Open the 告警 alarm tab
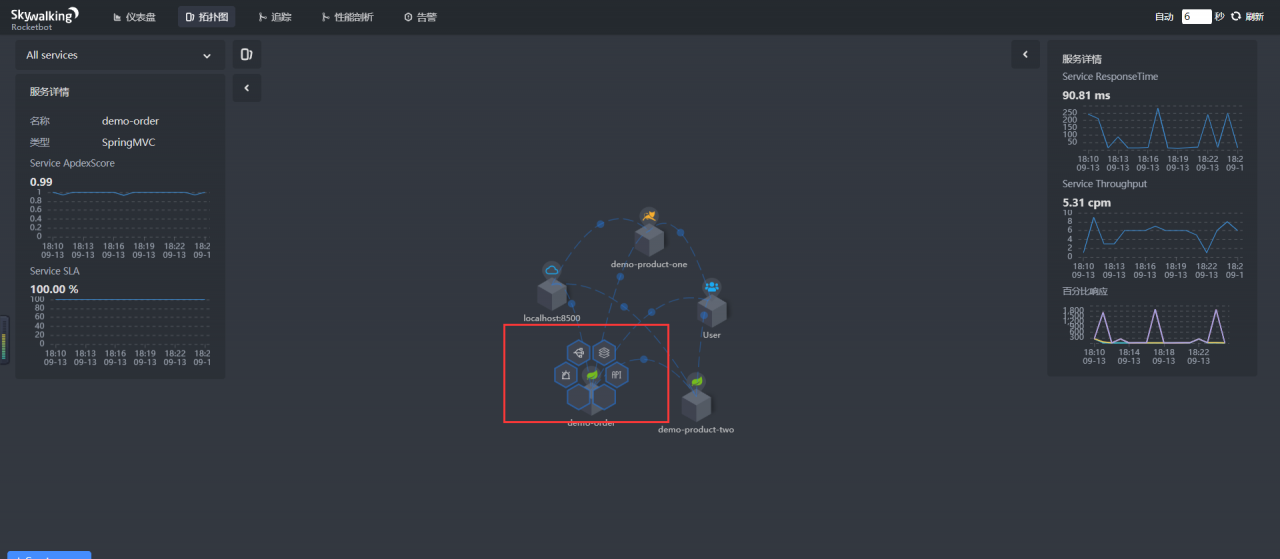1280x559 pixels. [x=420, y=17]
